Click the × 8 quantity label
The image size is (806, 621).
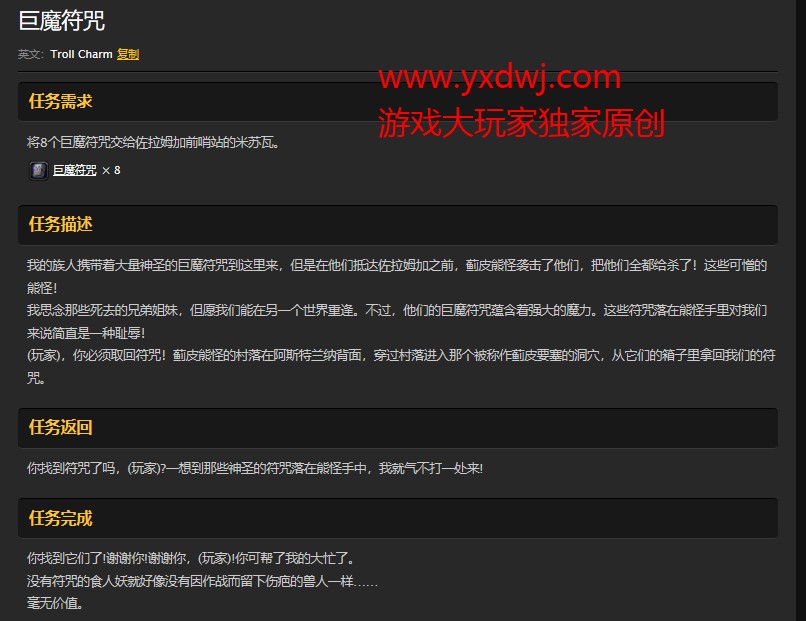pos(110,170)
